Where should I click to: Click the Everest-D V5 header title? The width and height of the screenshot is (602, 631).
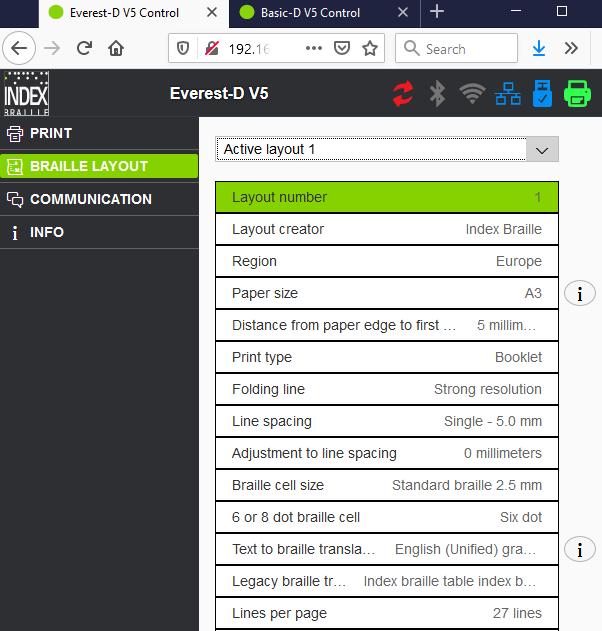click(219, 93)
